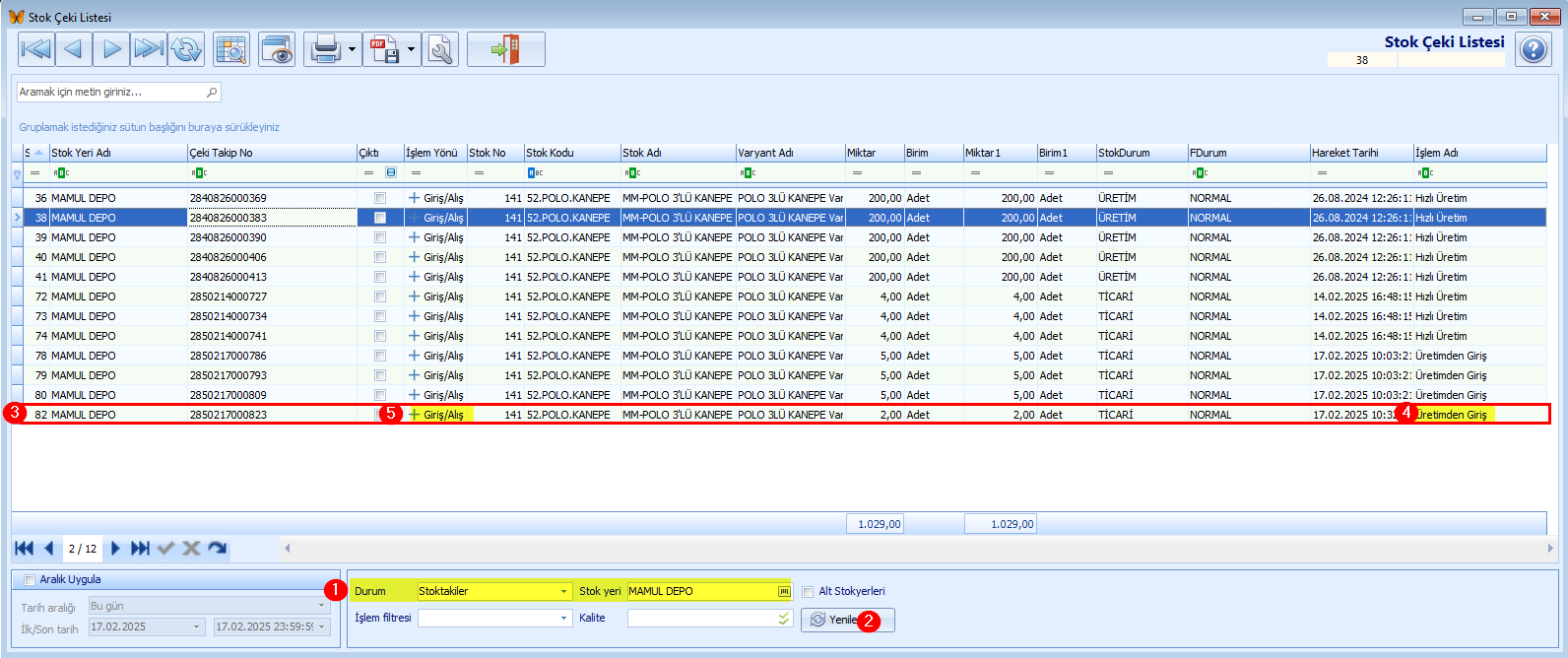
Task: Open the wrench settings page icon
Action: click(x=440, y=49)
